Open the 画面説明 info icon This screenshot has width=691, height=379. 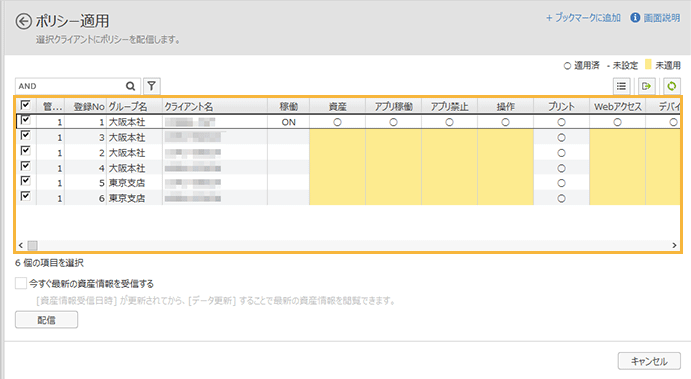[x=635, y=18]
